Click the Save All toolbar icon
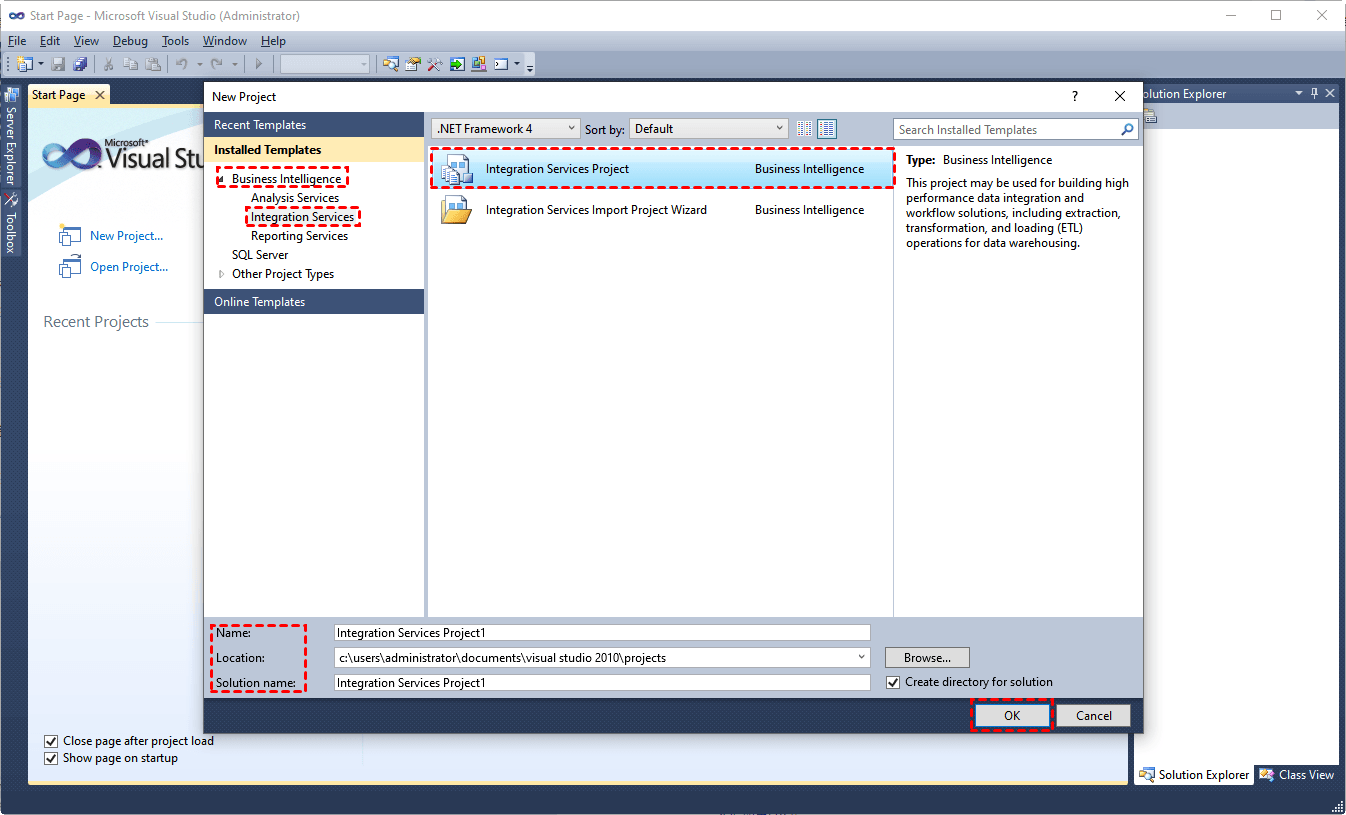The height and width of the screenshot is (815, 1346). click(x=80, y=64)
